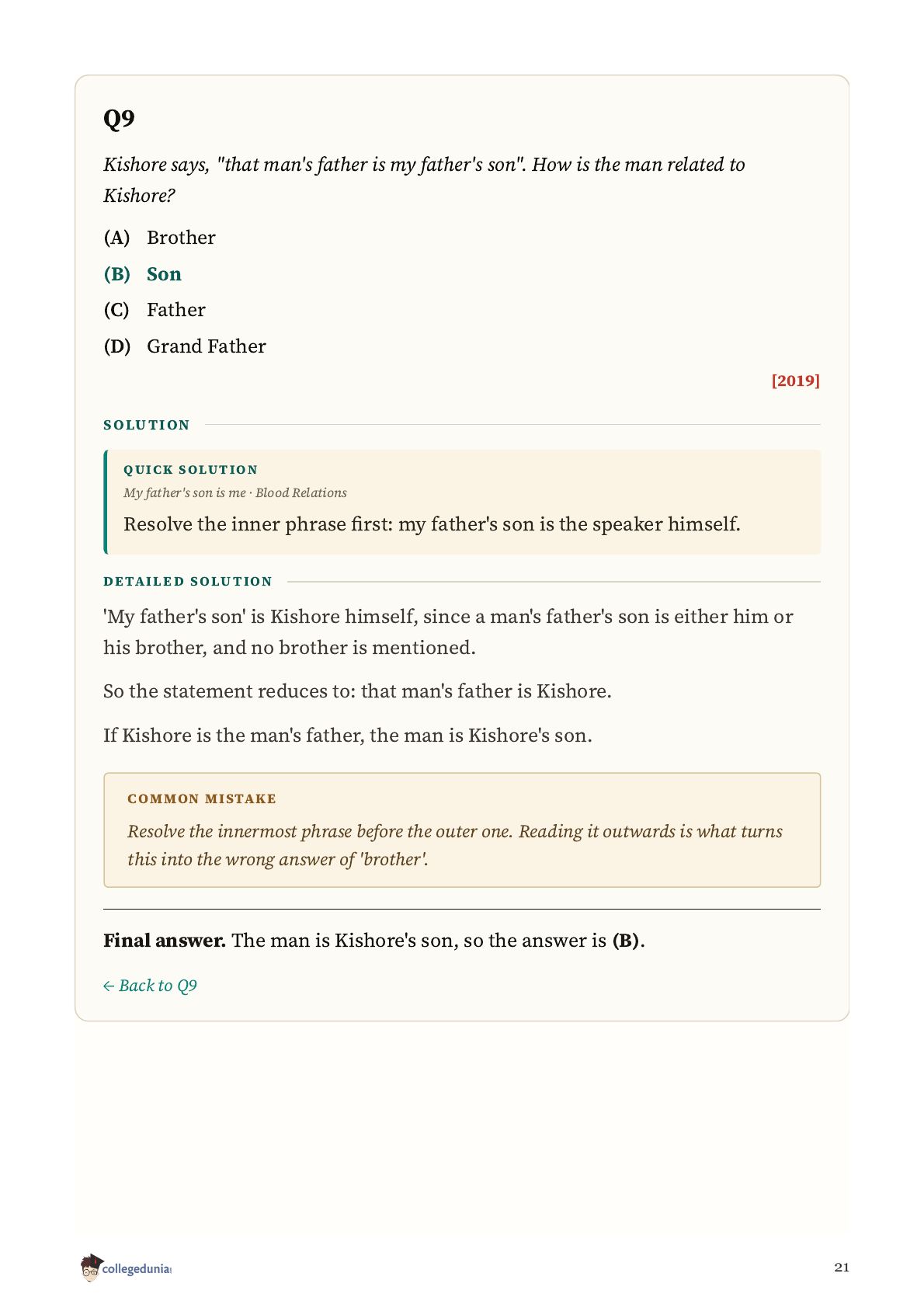Select option (C) Father
924x1308 pixels.
(155, 310)
